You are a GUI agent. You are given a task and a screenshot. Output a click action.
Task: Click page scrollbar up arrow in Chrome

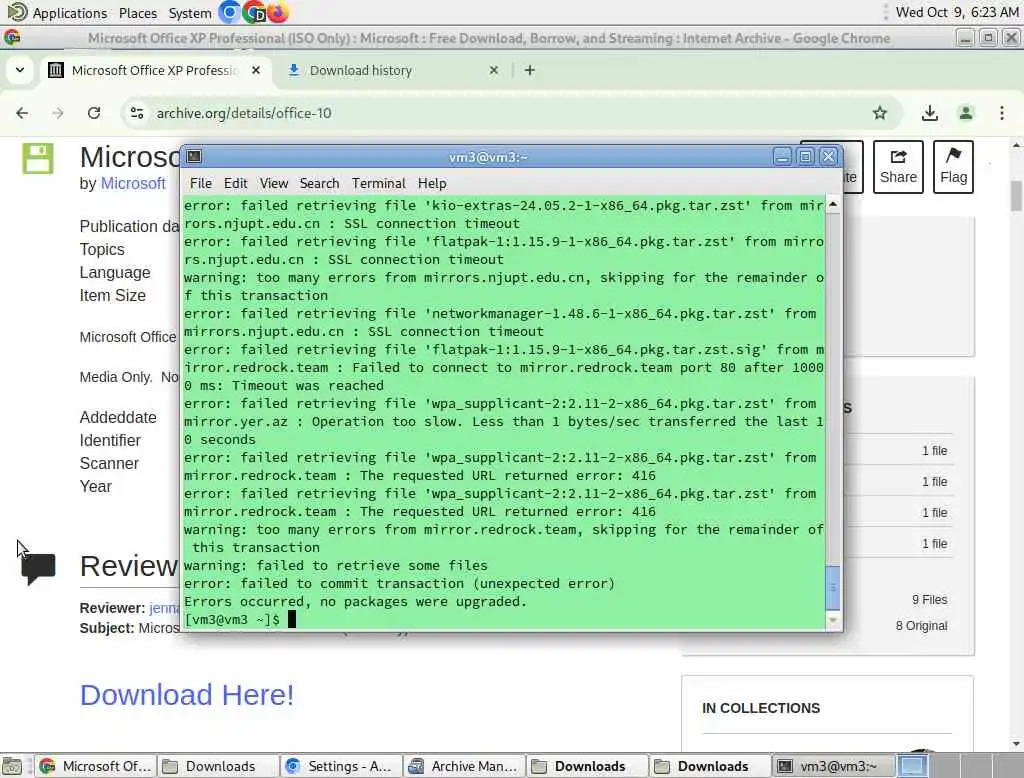pyautogui.click(x=1016, y=146)
